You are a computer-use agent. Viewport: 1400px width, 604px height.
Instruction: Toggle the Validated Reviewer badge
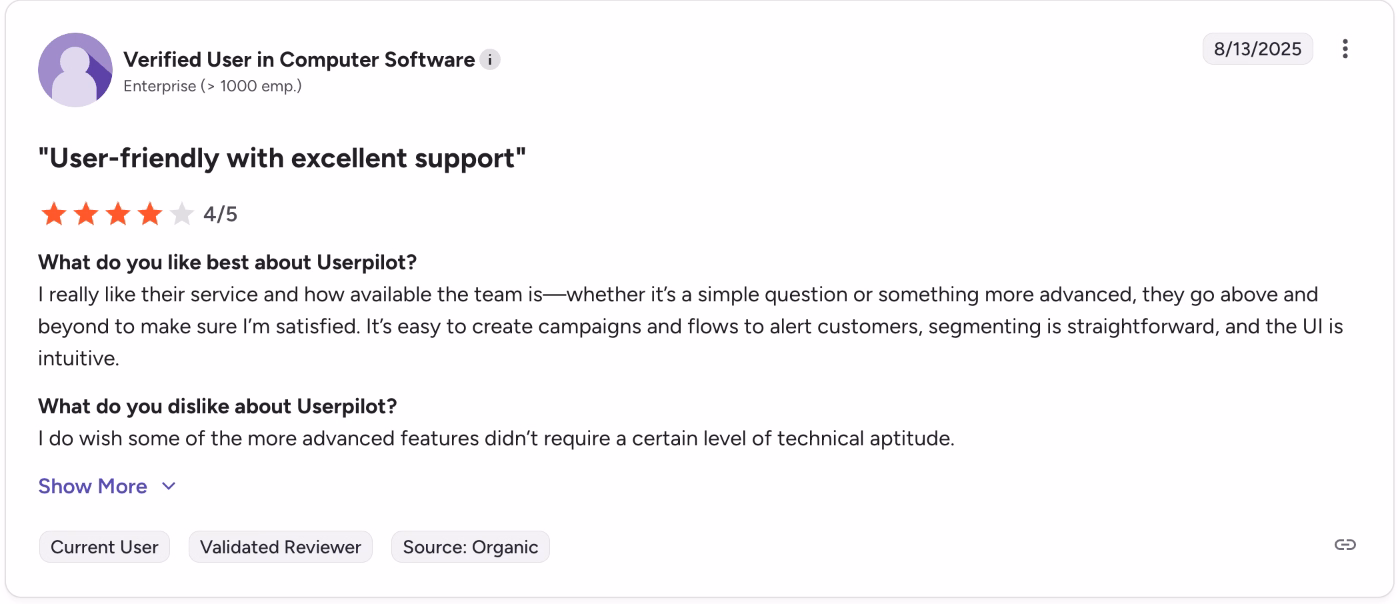[x=280, y=546]
